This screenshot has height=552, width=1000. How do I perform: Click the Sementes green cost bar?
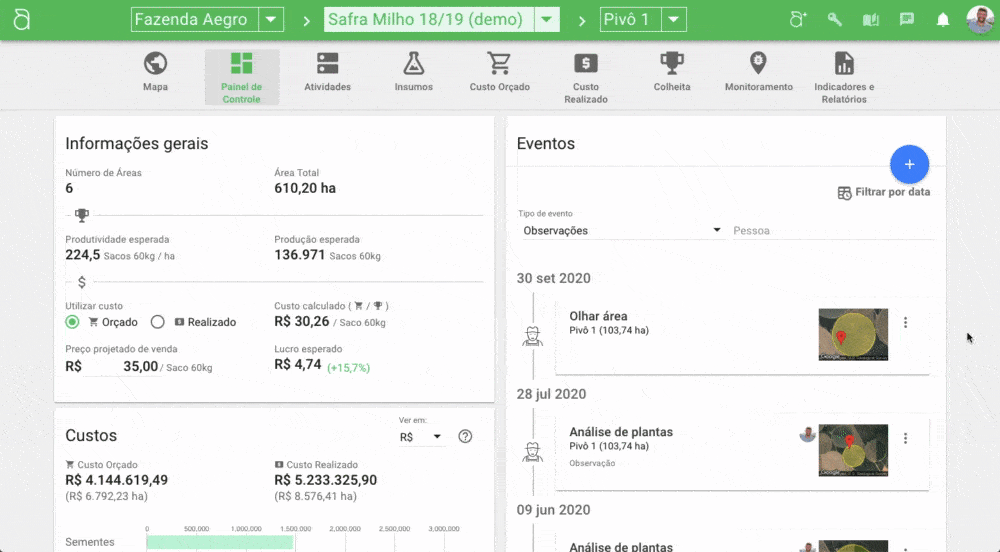(219, 542)
